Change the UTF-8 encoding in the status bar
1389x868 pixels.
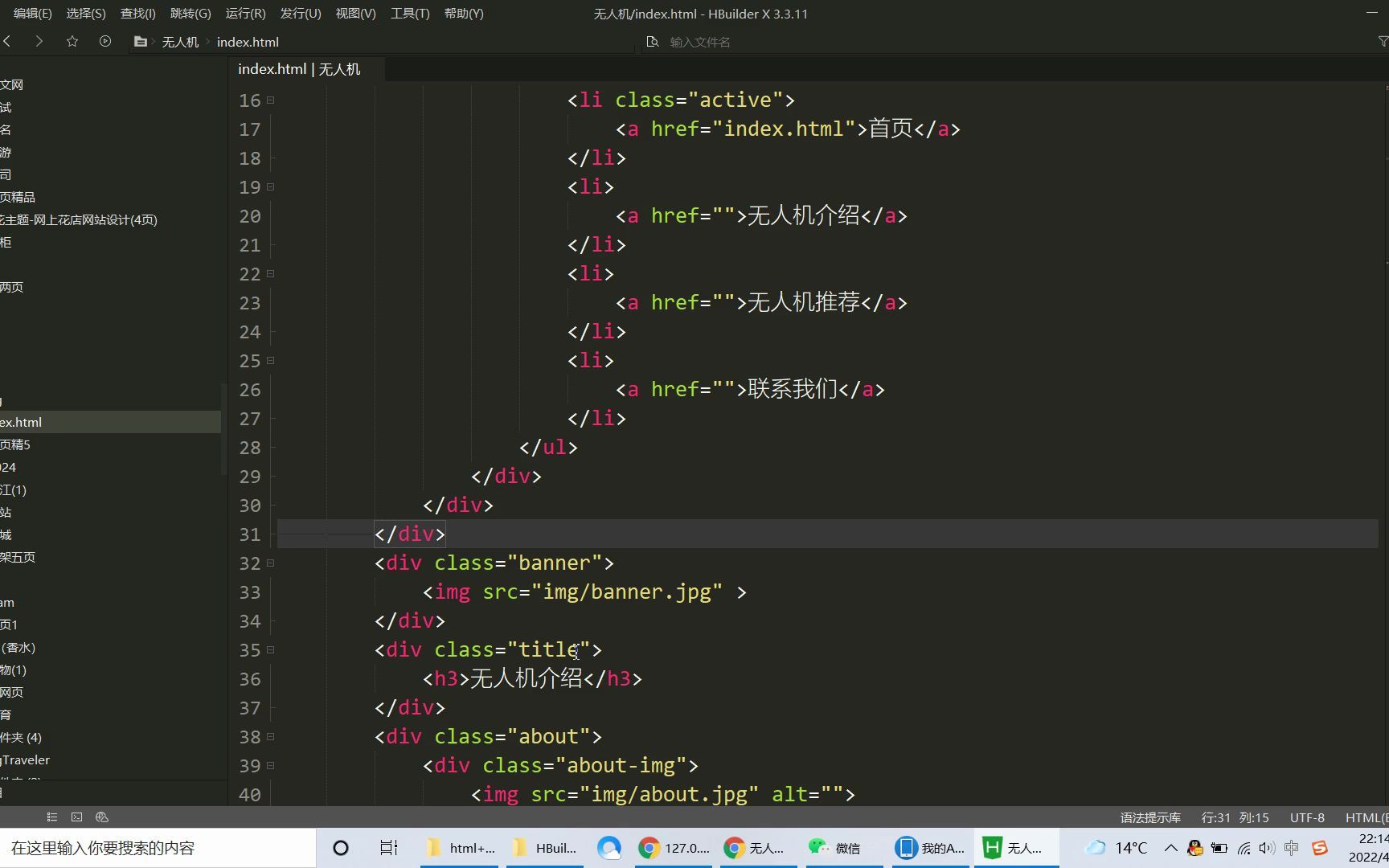tap(1307, 817)
